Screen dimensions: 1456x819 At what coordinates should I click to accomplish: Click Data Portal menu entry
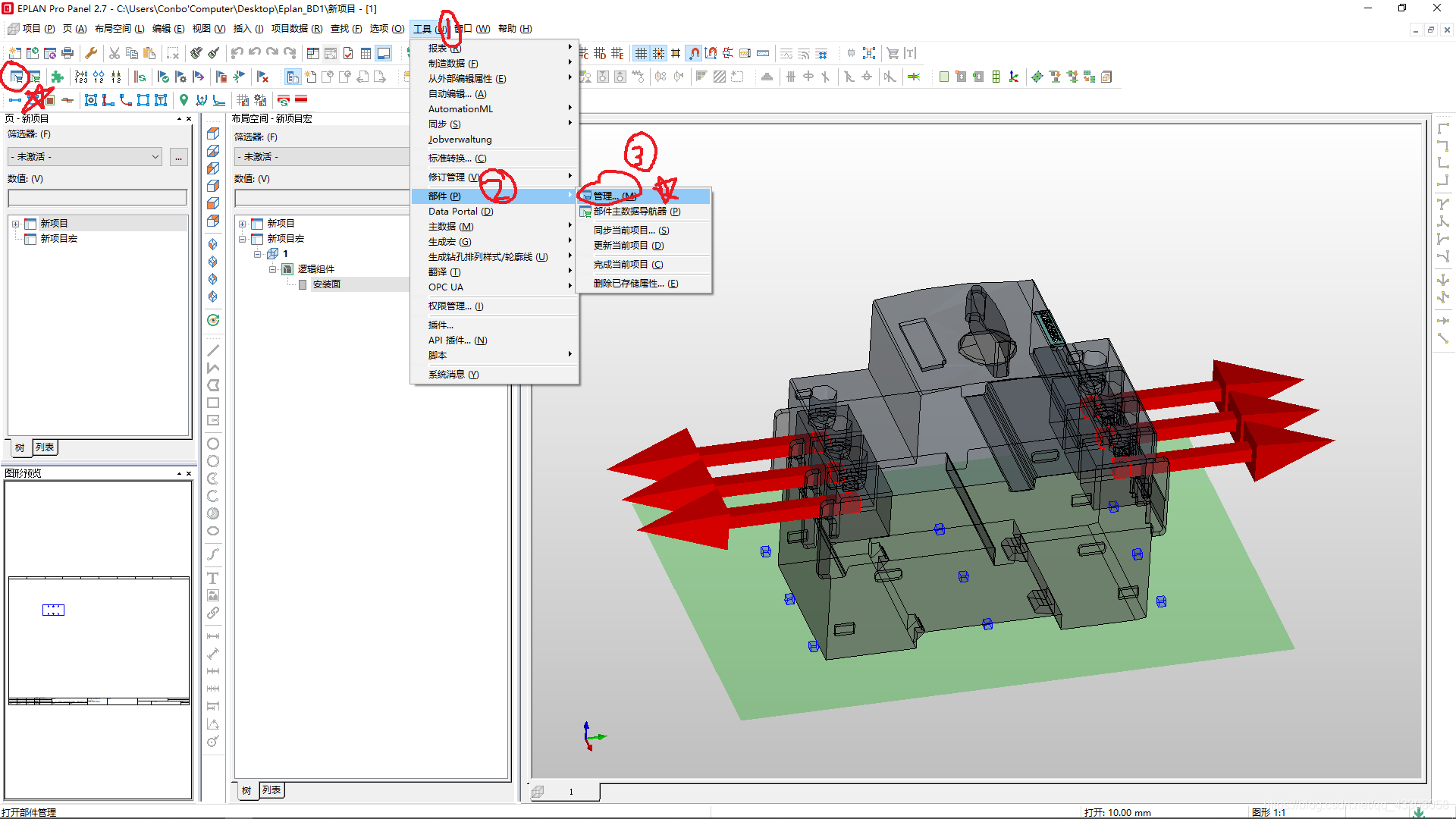click(x=460, y=212)
